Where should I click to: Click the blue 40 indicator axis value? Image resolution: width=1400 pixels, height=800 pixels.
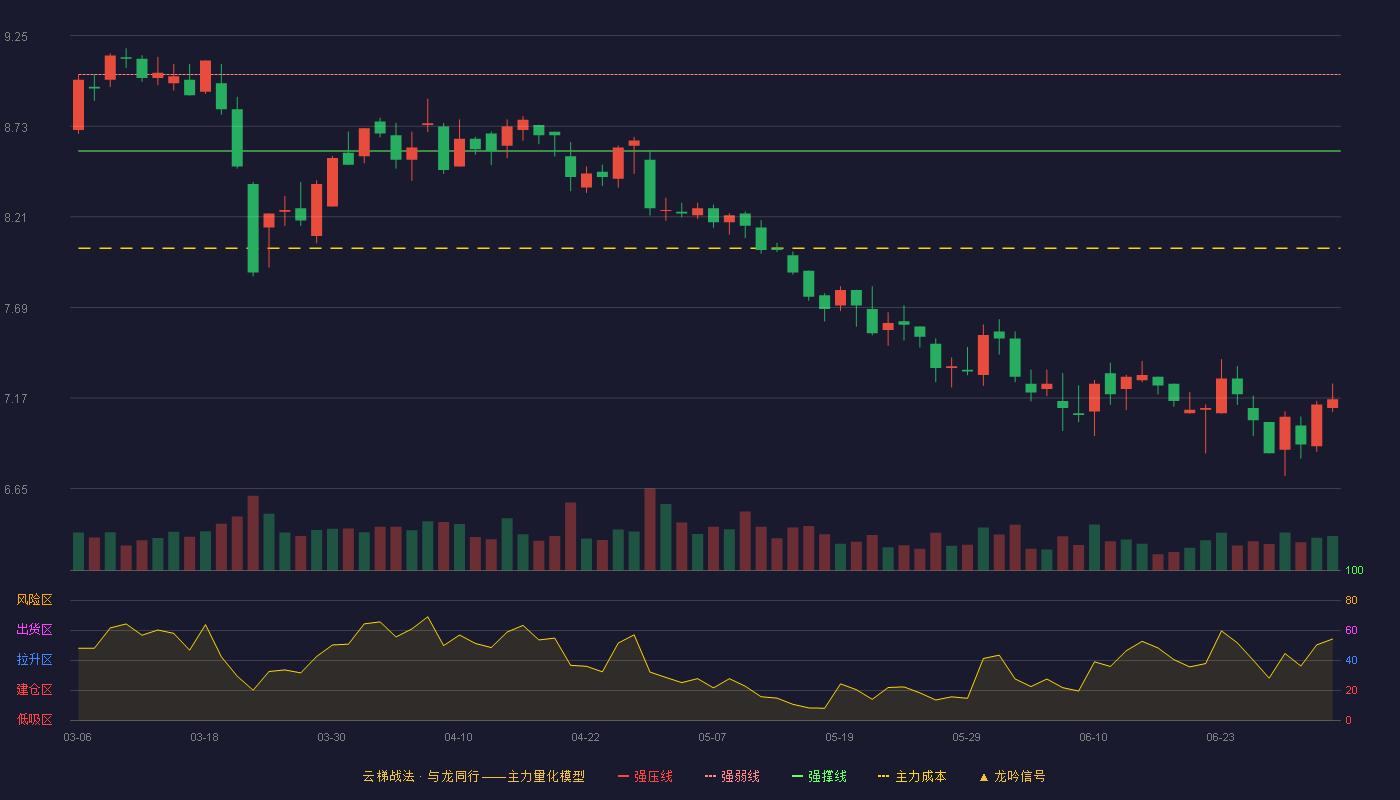click(1351, 661)
